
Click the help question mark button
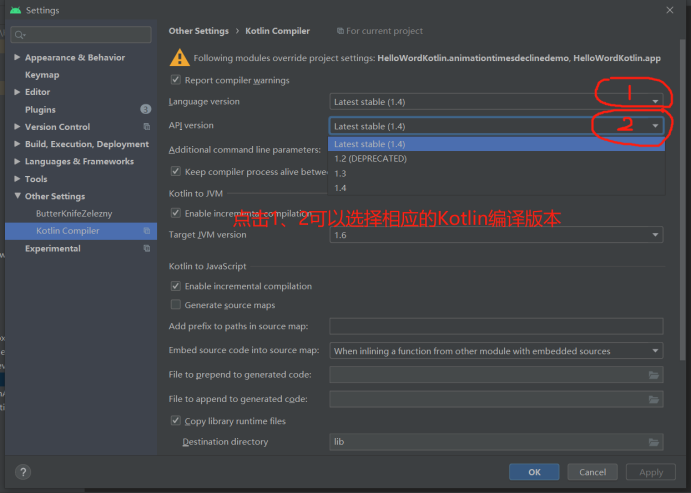(x=23, y=472)
